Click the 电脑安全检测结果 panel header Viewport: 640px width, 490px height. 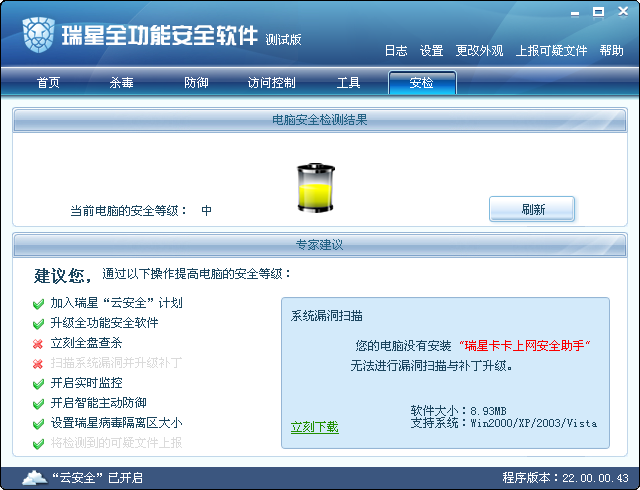click(320, 120)
